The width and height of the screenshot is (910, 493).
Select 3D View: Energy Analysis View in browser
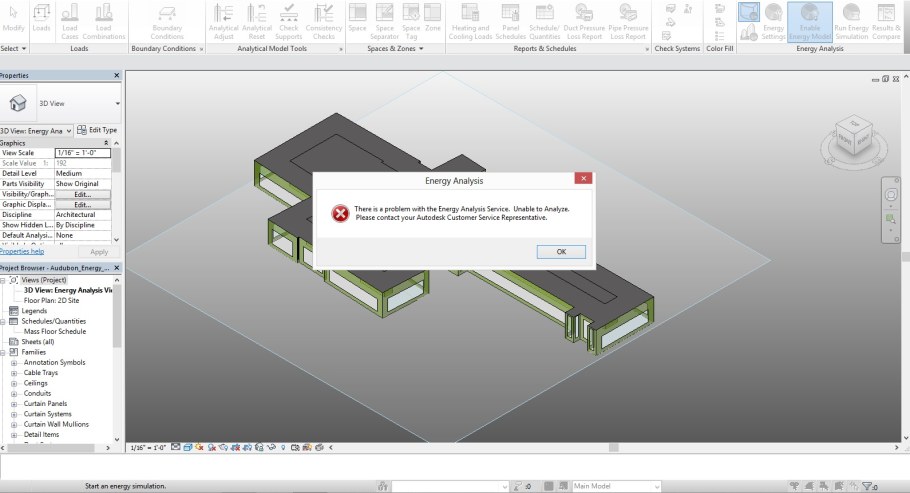68,290
